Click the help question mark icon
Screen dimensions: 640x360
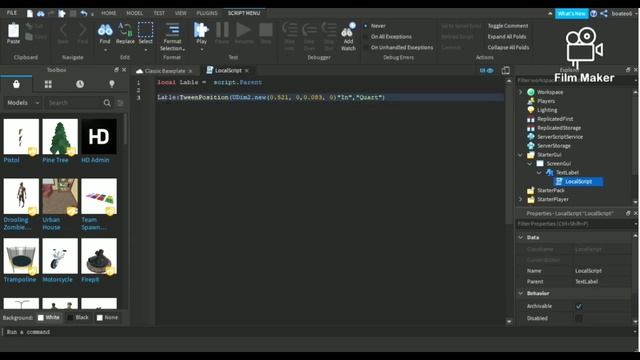click(x=593, y=13)
